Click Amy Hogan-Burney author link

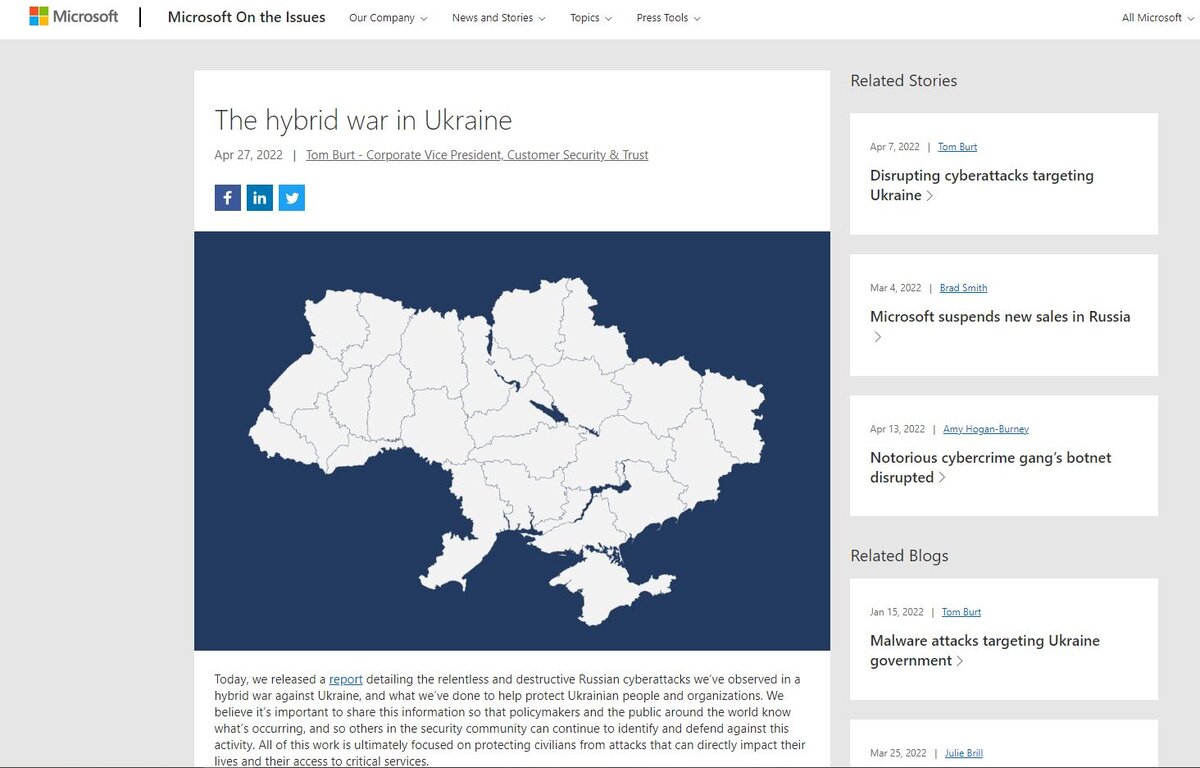coord(986,429)
